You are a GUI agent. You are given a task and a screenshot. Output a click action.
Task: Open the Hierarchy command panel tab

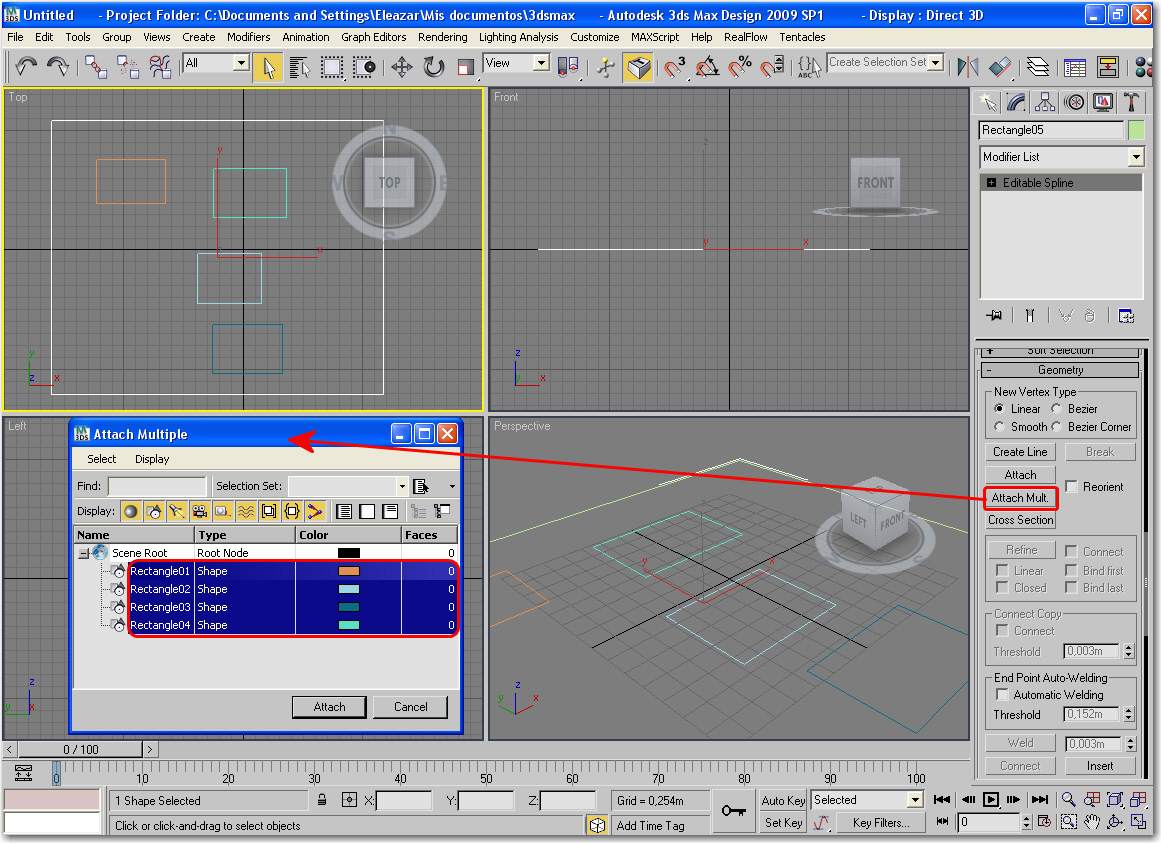[x=1045, y=102]
